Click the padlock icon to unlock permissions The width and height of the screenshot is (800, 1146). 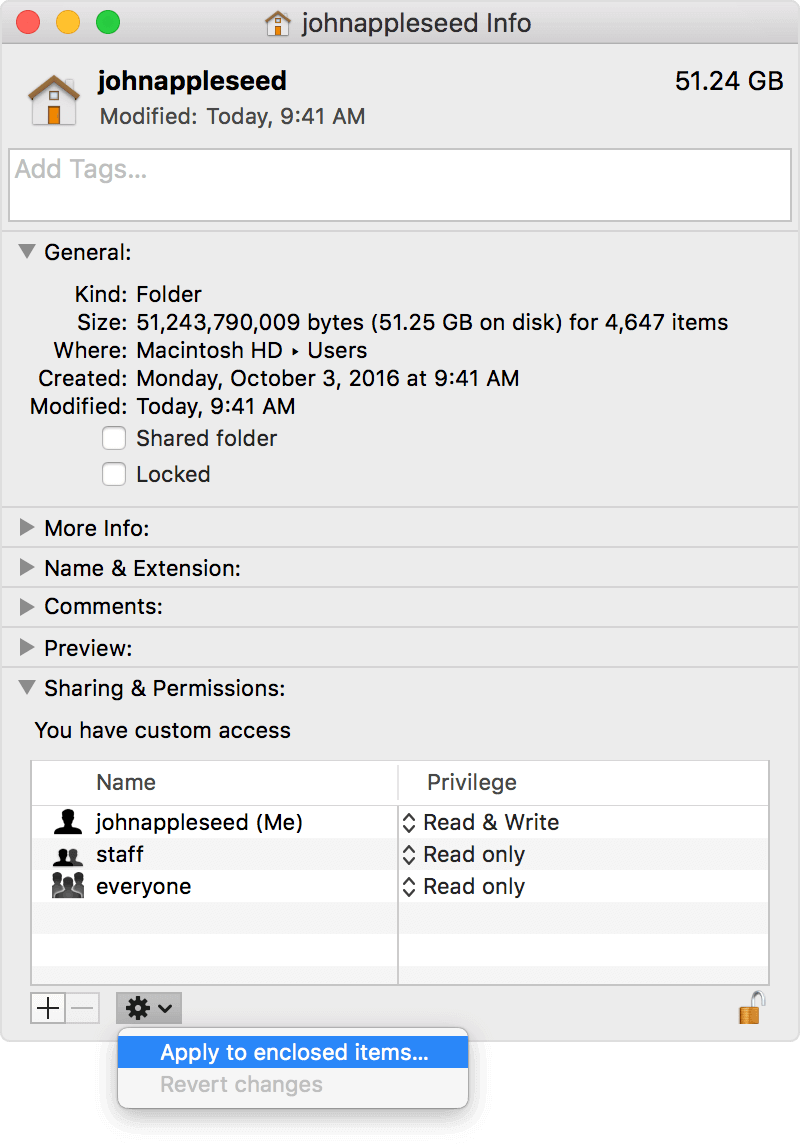point(750,1008)
